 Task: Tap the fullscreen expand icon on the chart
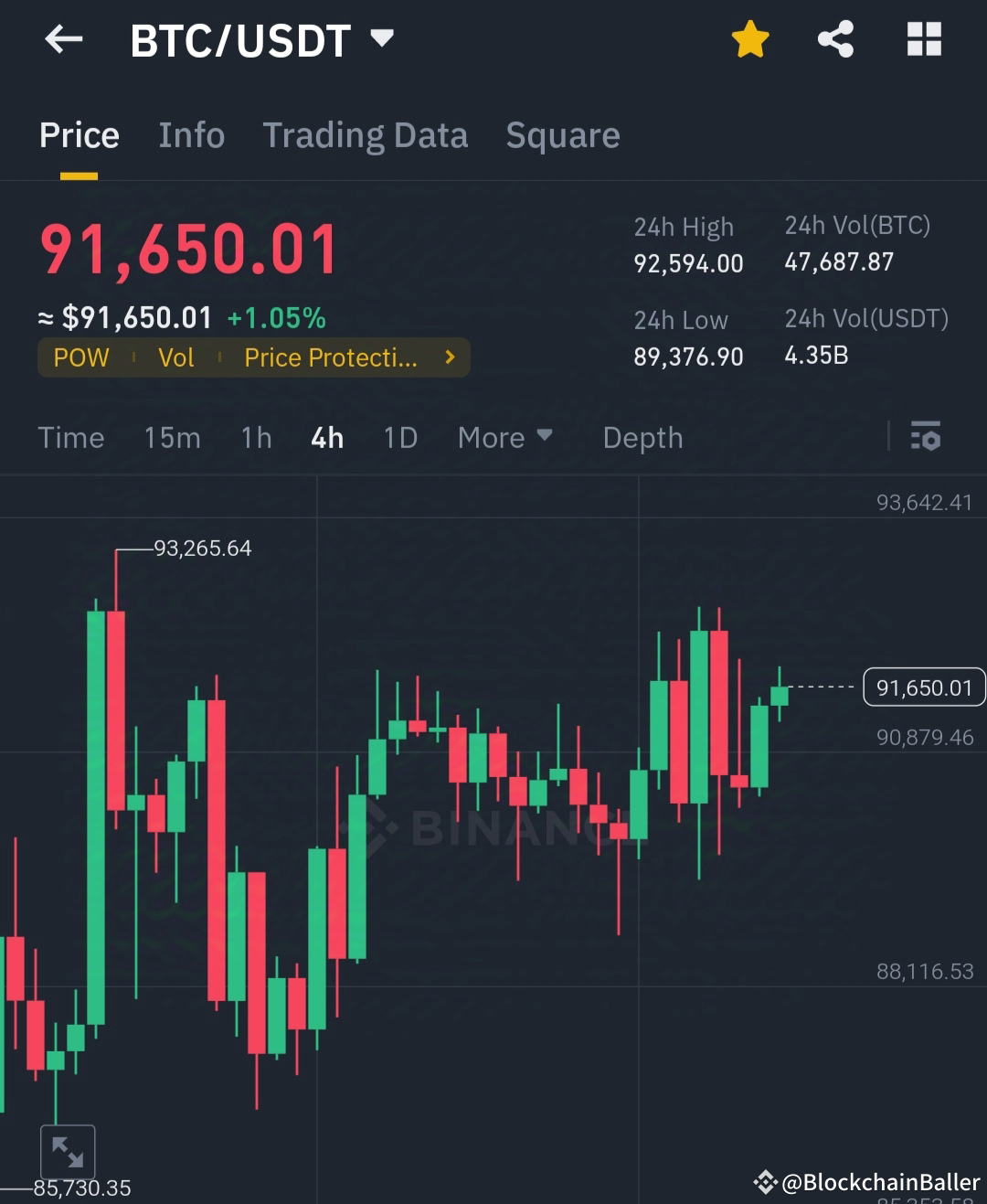[x=69, y=1151]
